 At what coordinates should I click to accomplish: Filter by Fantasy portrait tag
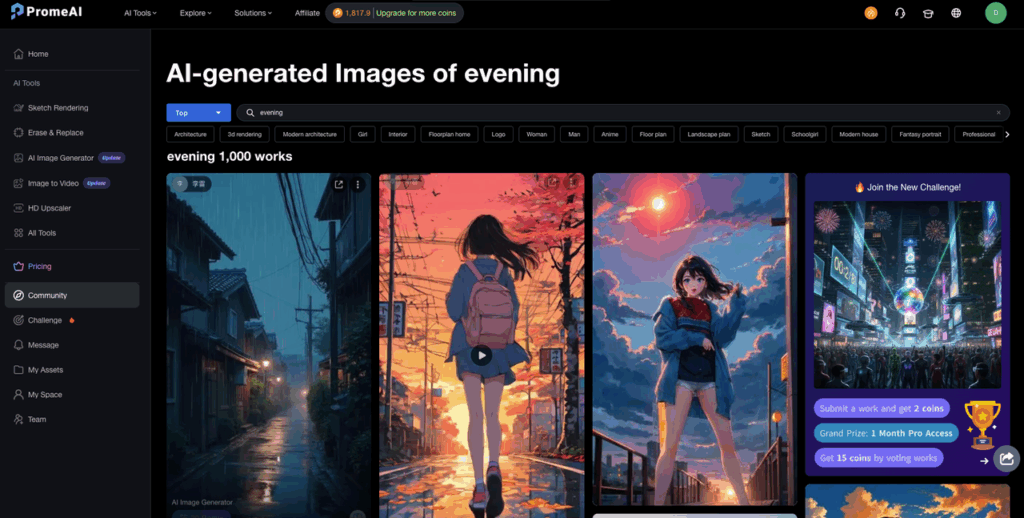[920, 135]
